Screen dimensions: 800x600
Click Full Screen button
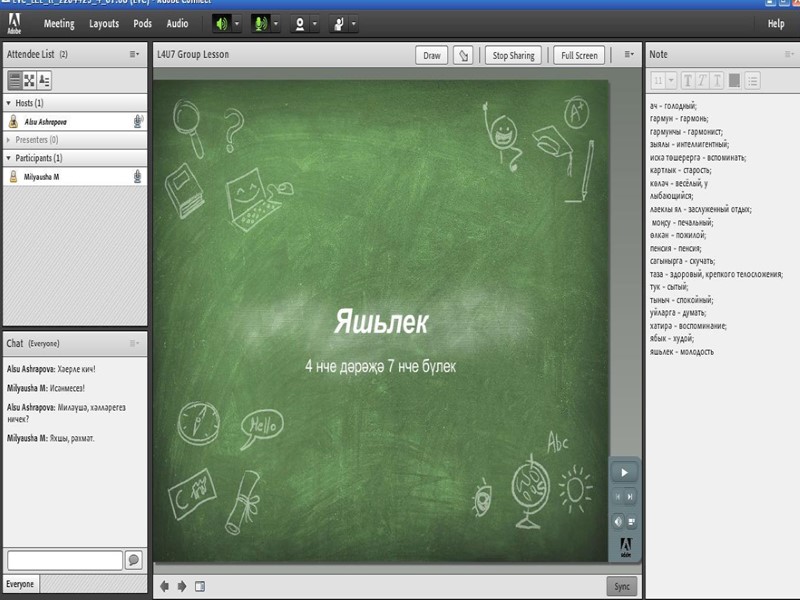[579, 56]
